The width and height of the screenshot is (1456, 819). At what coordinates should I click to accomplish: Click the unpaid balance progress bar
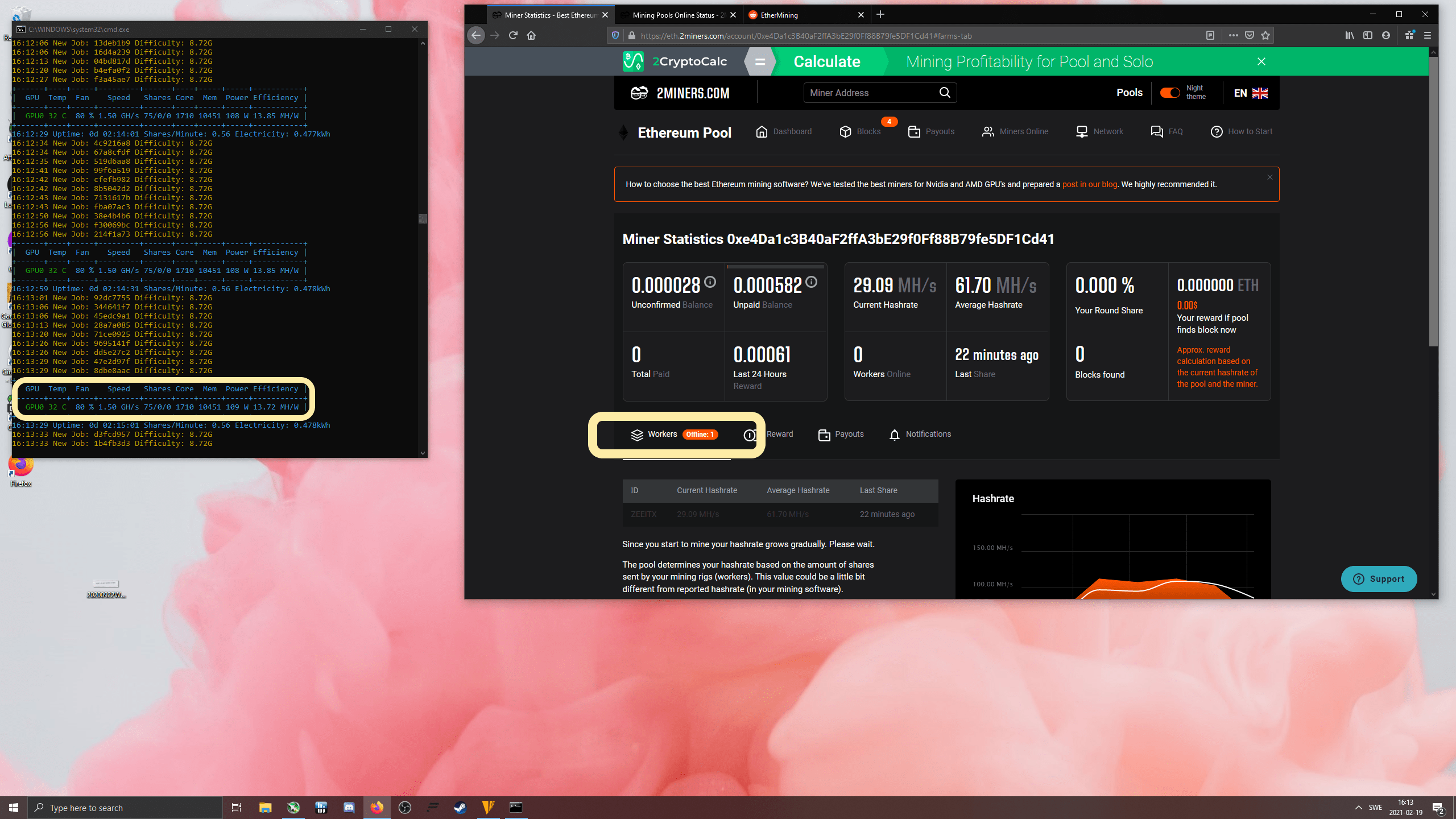pyautogui.click(x=776, y=266)
